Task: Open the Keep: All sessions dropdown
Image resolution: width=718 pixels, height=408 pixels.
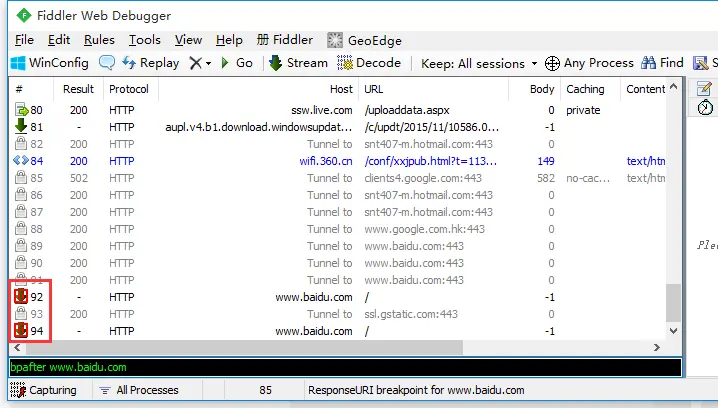Action: point(479,63)
